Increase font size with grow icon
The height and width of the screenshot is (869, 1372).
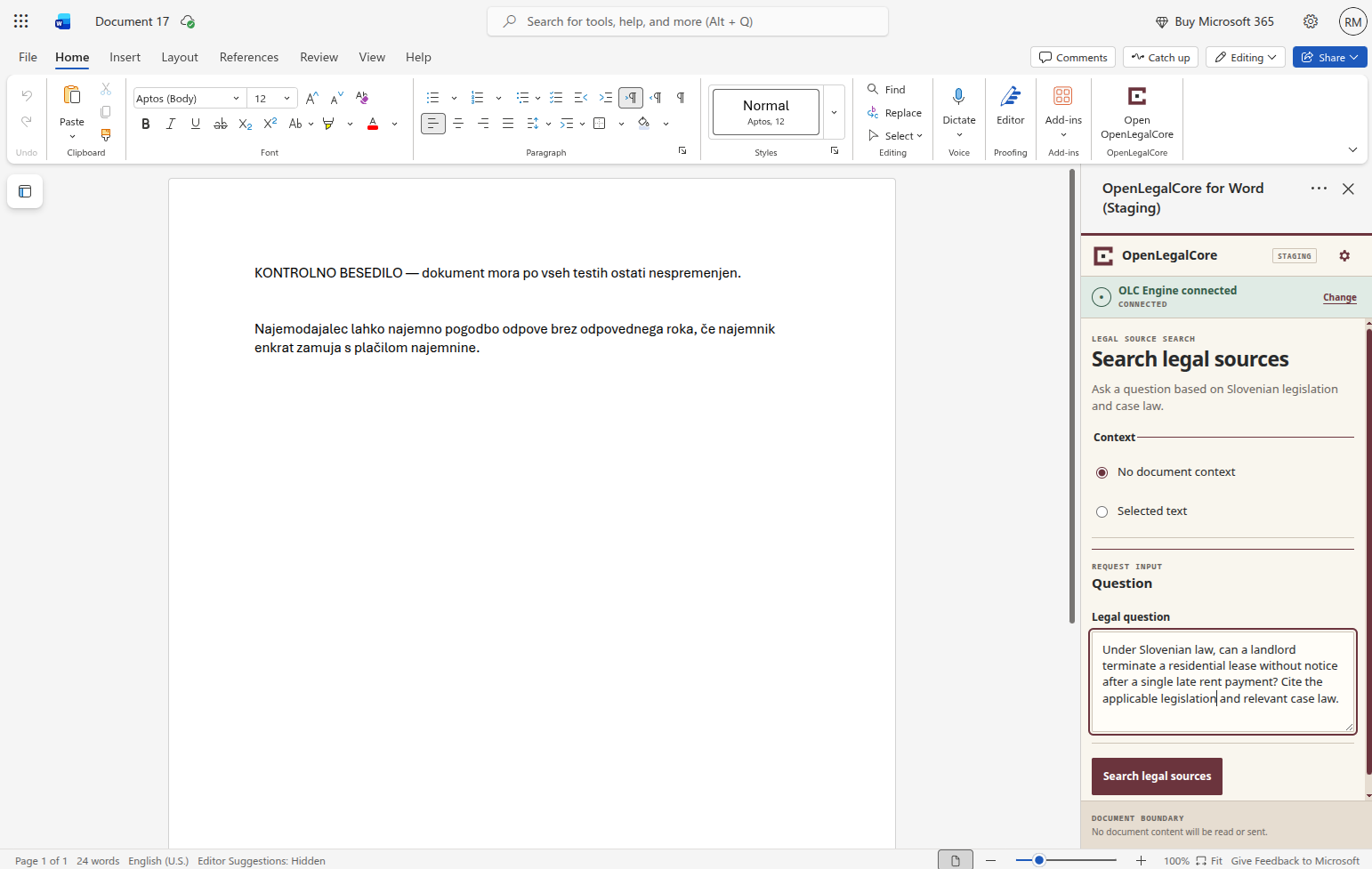311,98
